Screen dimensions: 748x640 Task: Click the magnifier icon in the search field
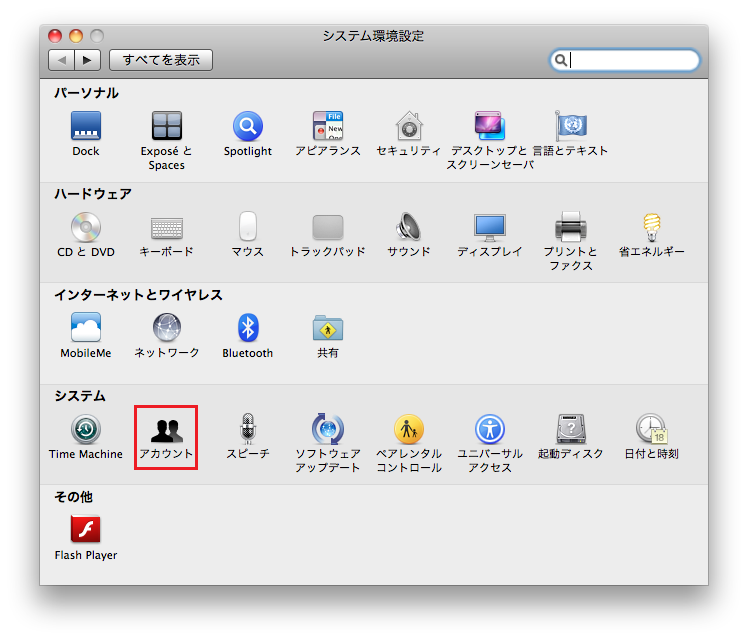pyautogui.click(x=561, y=60)
